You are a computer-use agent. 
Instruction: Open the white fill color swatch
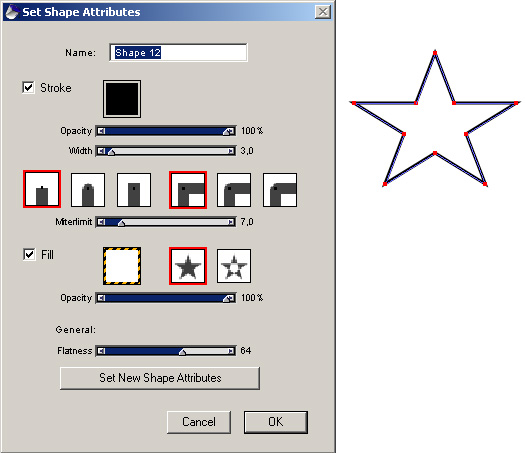[122, 266]
